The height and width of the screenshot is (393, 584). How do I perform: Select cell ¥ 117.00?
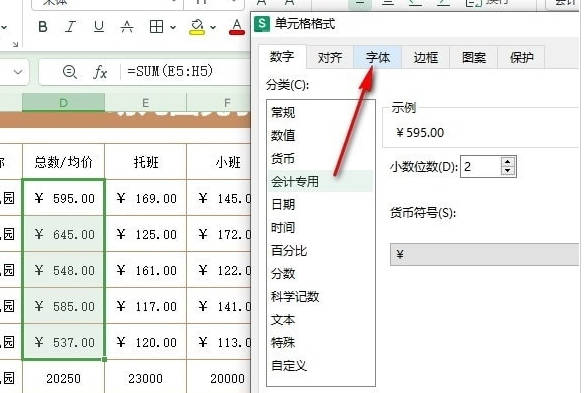pyautogui.click(x=146, y=306)
